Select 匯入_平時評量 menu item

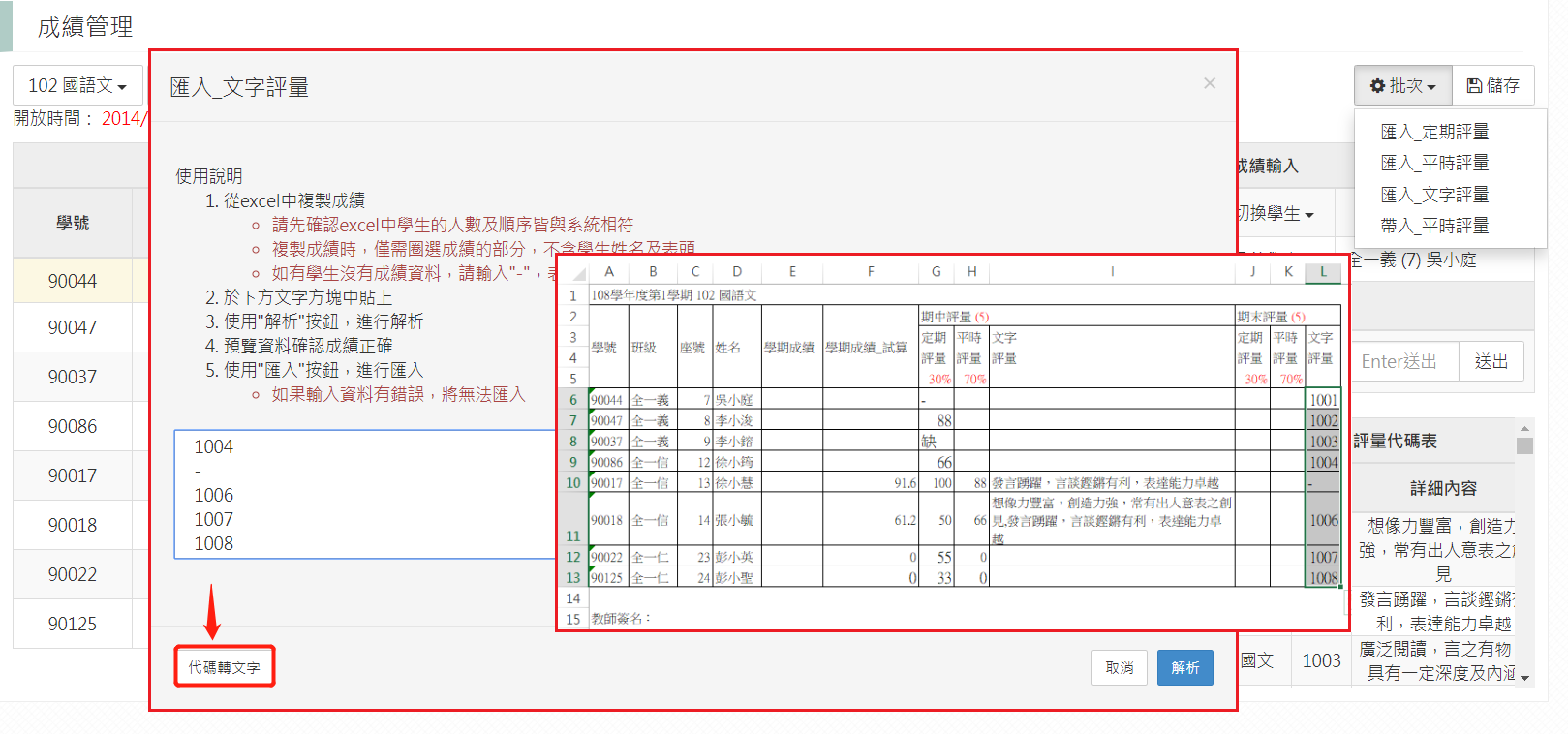pyautogui.click(x=1434, y=163)
